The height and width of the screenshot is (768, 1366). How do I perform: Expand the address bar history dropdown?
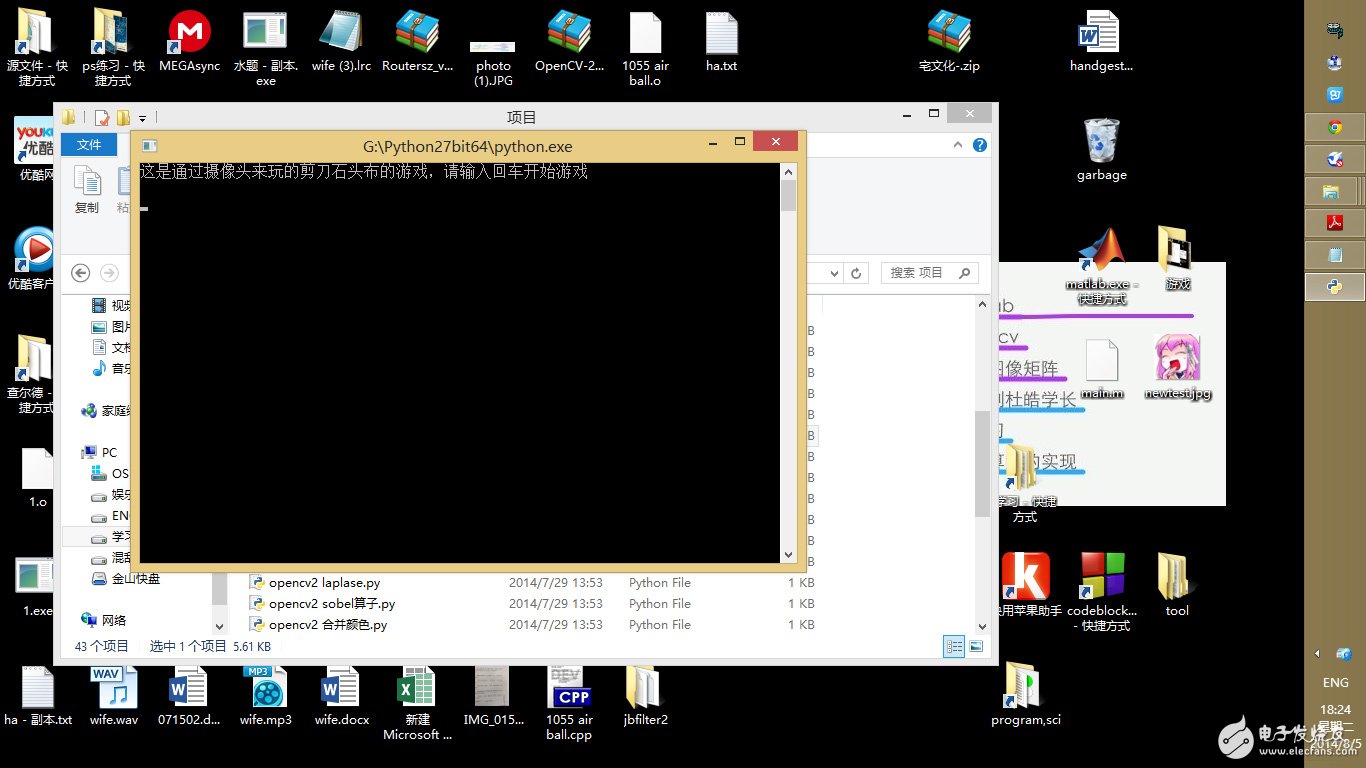tap(836, 273)
